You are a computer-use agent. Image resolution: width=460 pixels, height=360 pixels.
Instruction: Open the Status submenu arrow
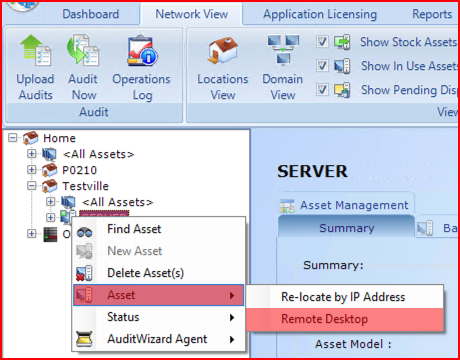pos(232,318)
